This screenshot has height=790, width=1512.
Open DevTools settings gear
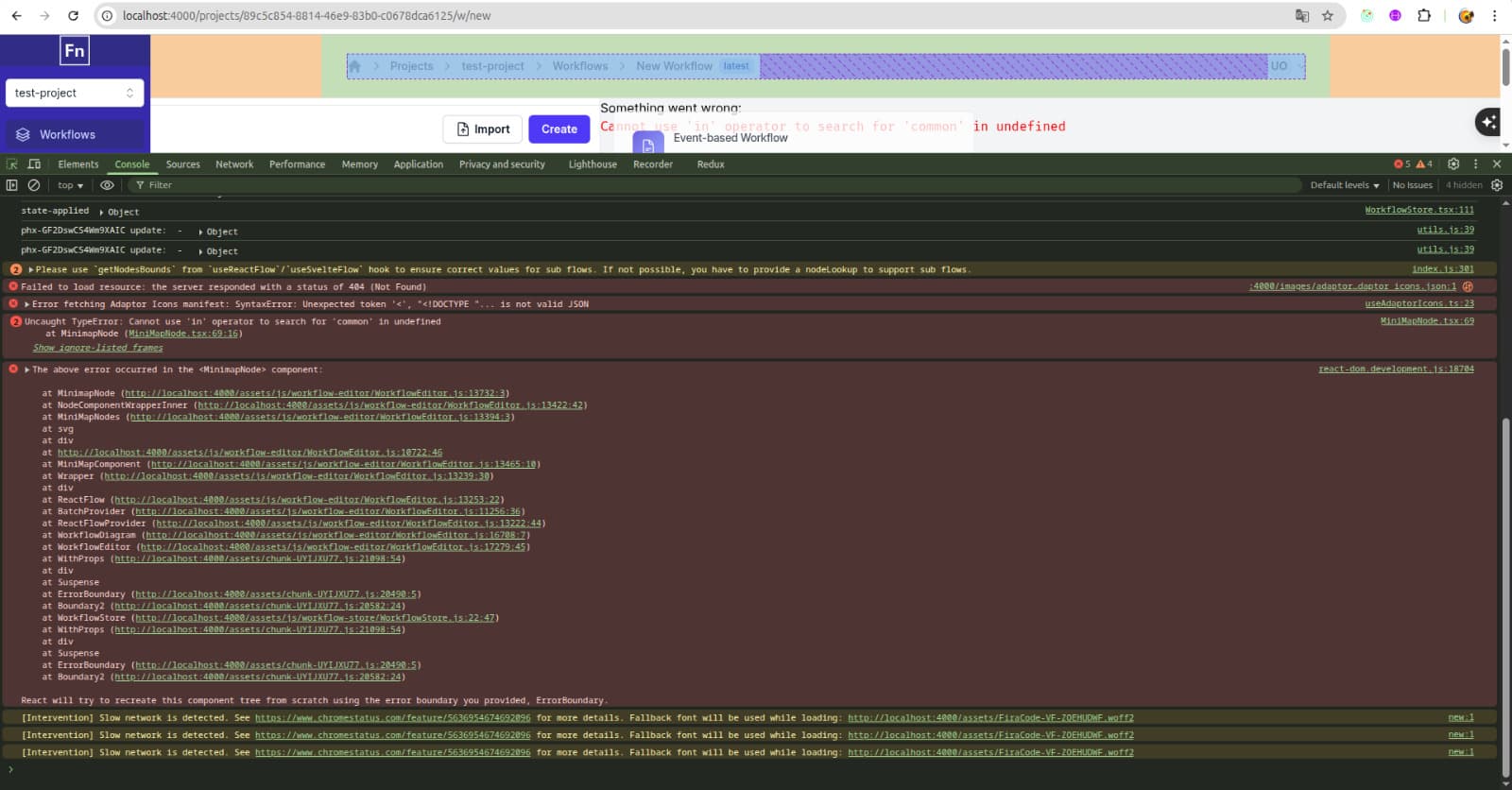pos(1453,164)
